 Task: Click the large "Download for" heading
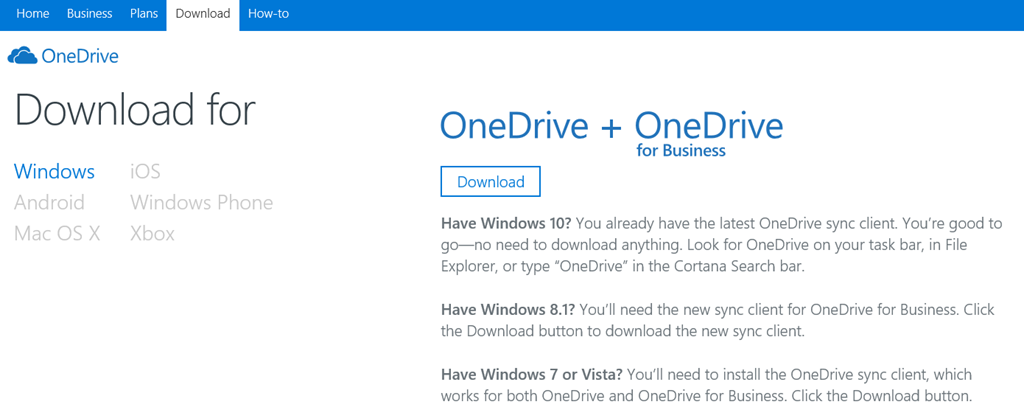[x=135, y=110]
